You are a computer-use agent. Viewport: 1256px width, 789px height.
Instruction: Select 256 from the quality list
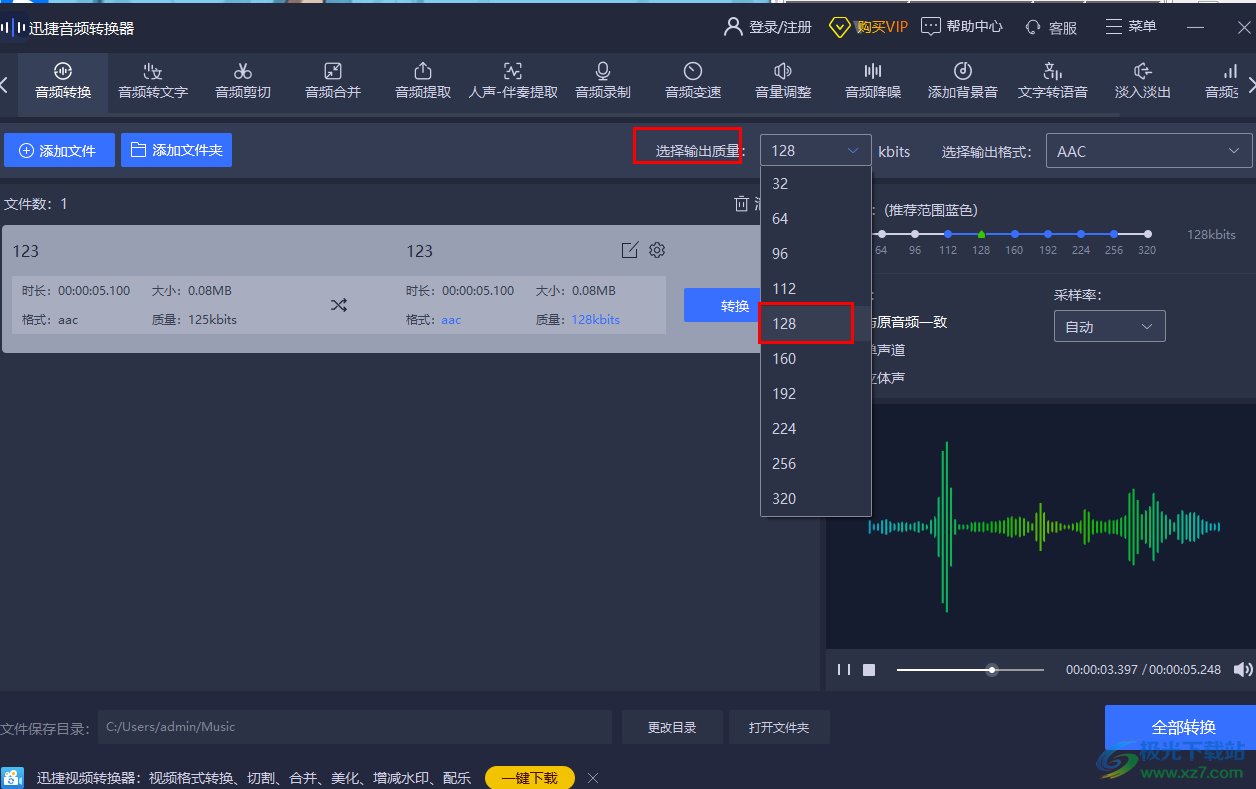(816, 464)
